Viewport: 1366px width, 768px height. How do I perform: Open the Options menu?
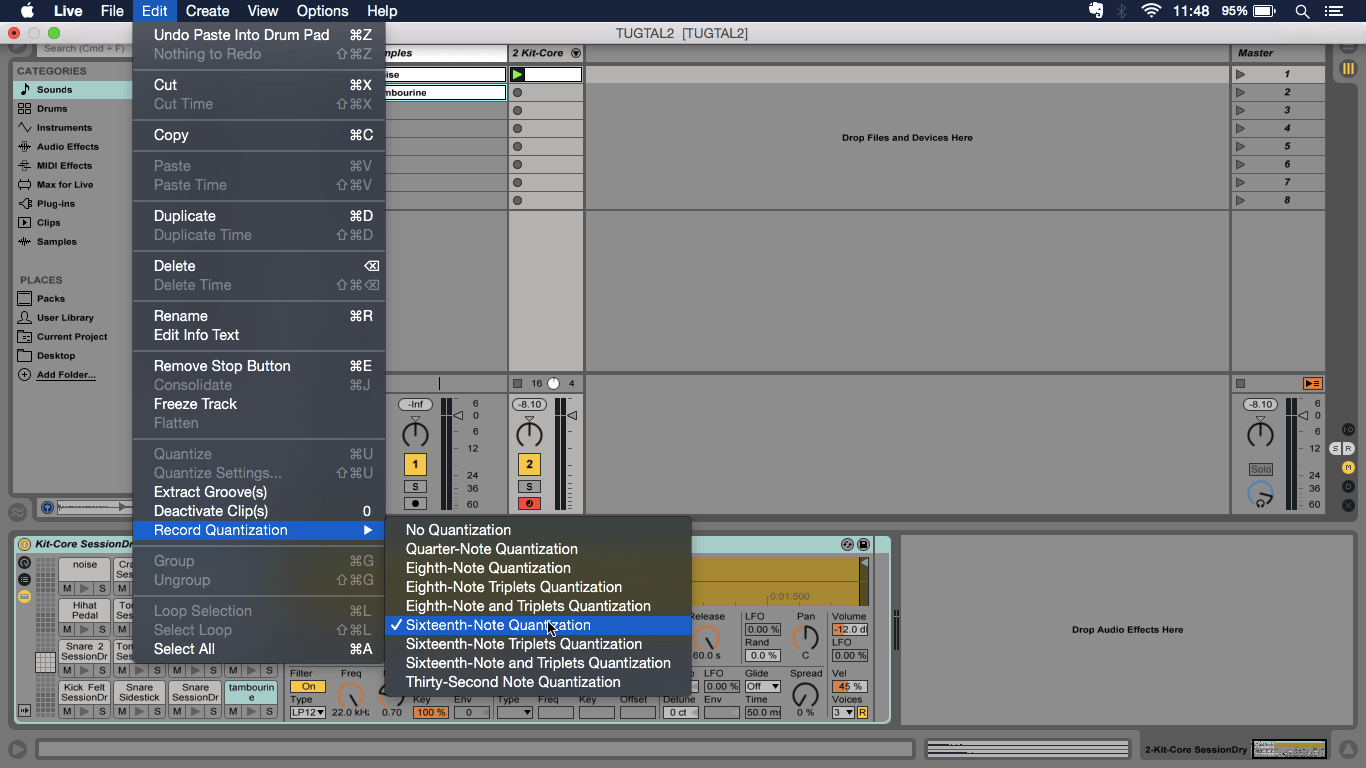[321, 11]
